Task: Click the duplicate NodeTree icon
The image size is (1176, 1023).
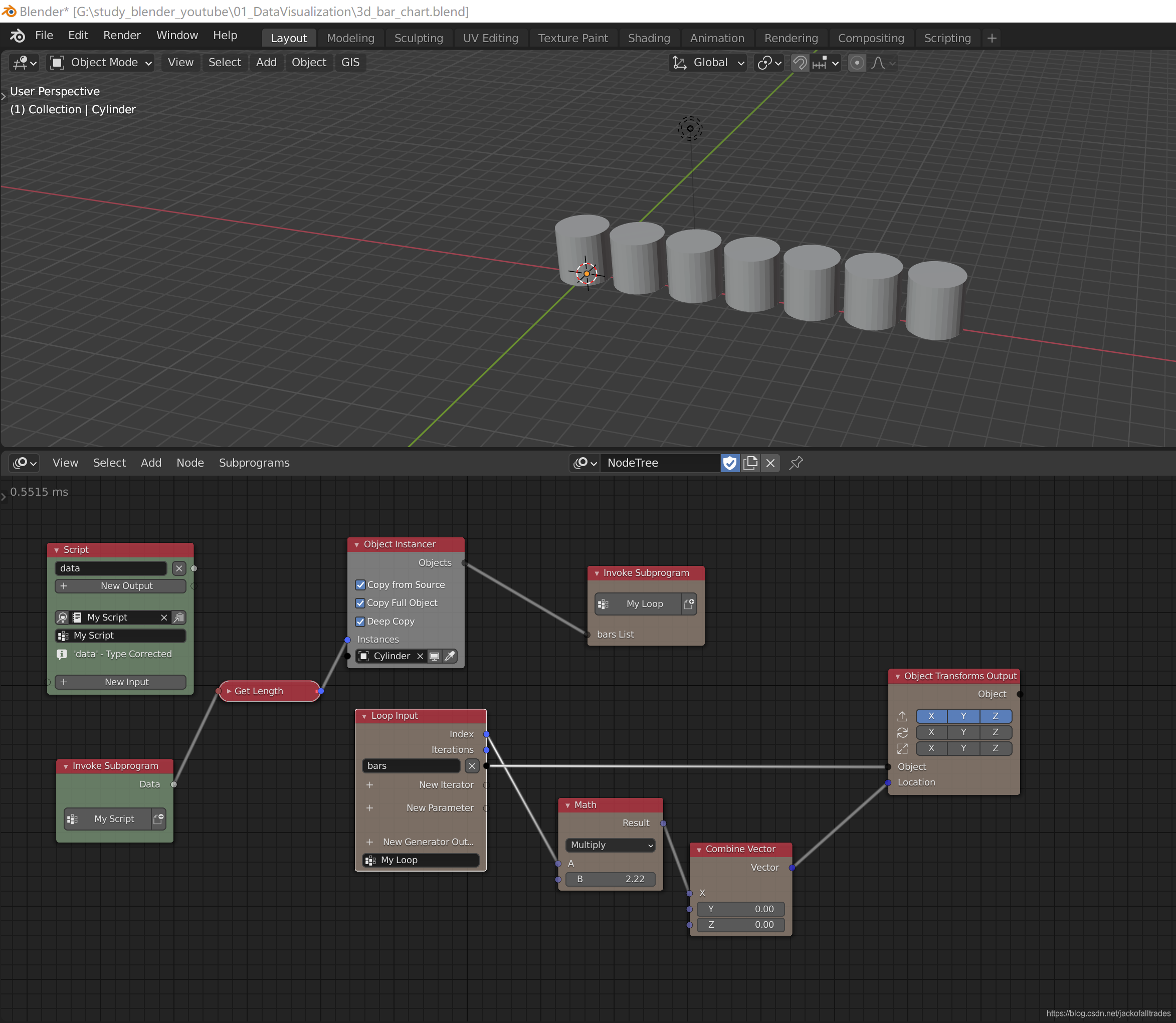Action: [750, 463]
